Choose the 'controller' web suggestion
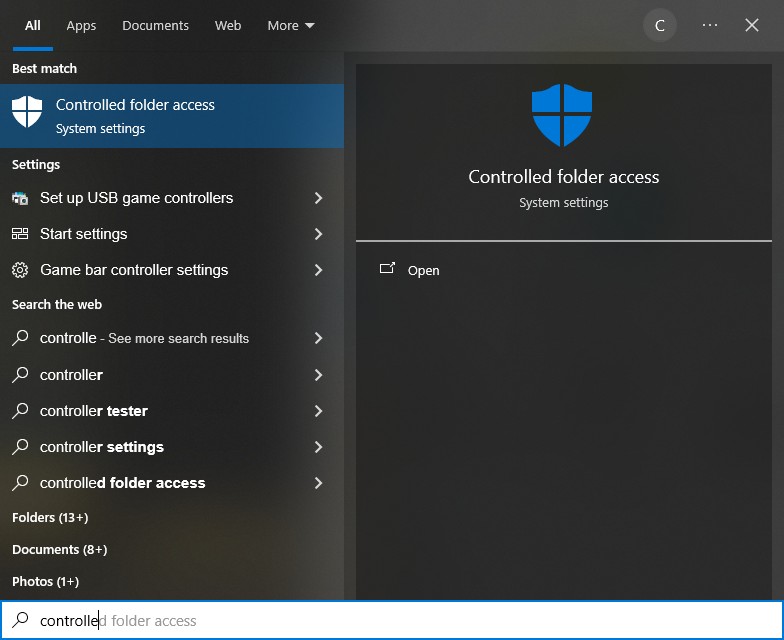This screenshot has height=640, width=784. [172, 374]
